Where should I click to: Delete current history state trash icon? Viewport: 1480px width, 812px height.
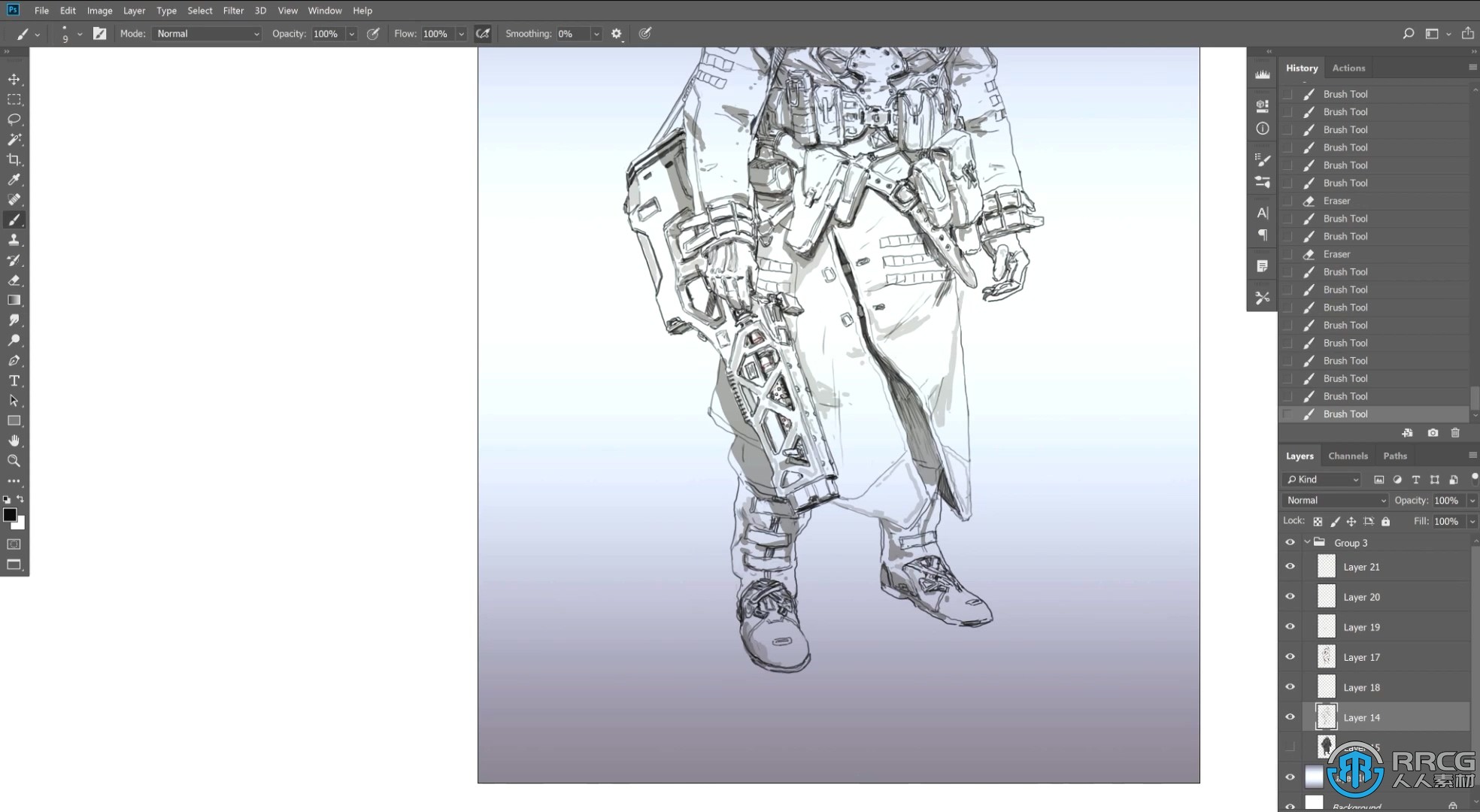pos(1455,433)
